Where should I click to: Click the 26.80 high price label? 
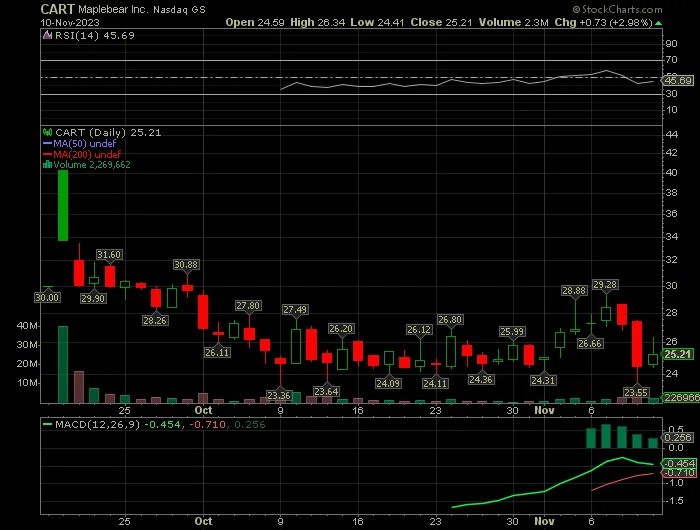450,320
